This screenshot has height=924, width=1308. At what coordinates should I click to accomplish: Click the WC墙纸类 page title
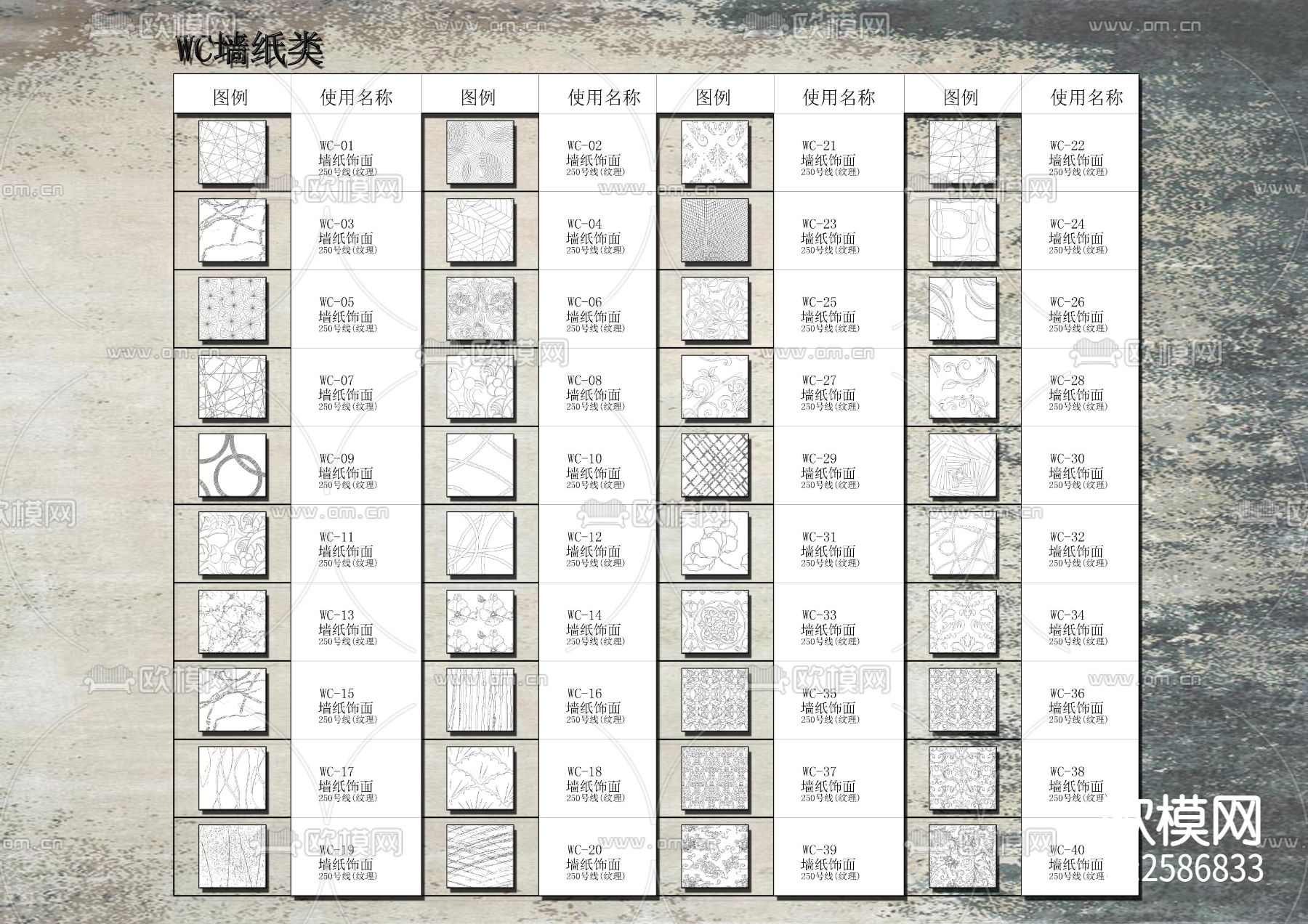247,49
